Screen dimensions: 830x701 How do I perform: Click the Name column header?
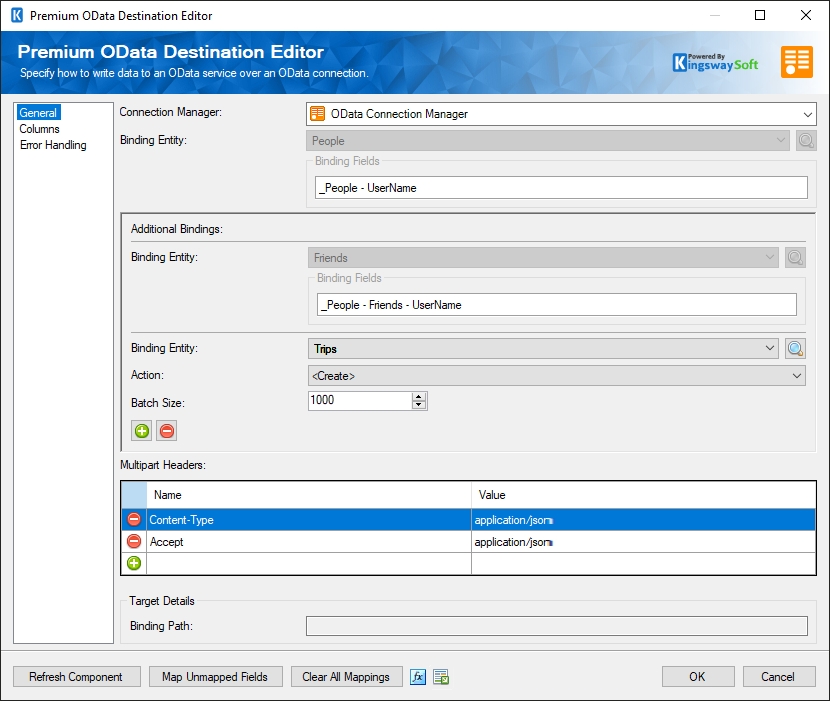309,495
